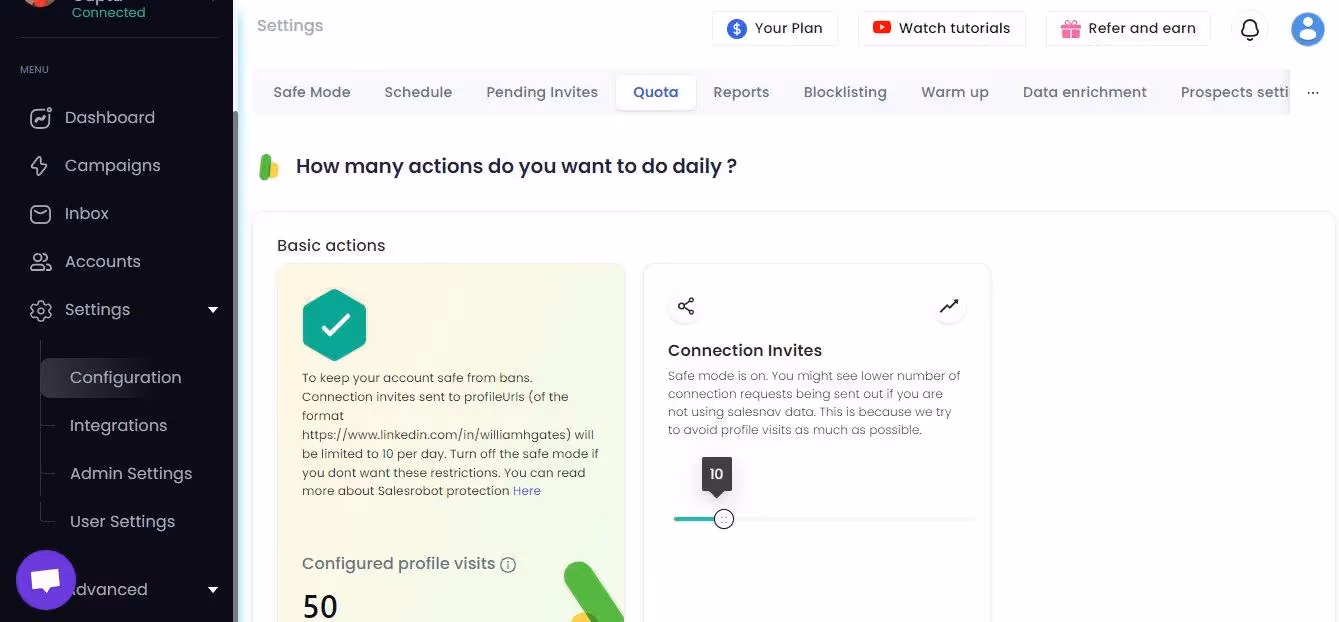The image size is (1339, 622).
Task: Open the chat widget bubble
Action: 45,578
